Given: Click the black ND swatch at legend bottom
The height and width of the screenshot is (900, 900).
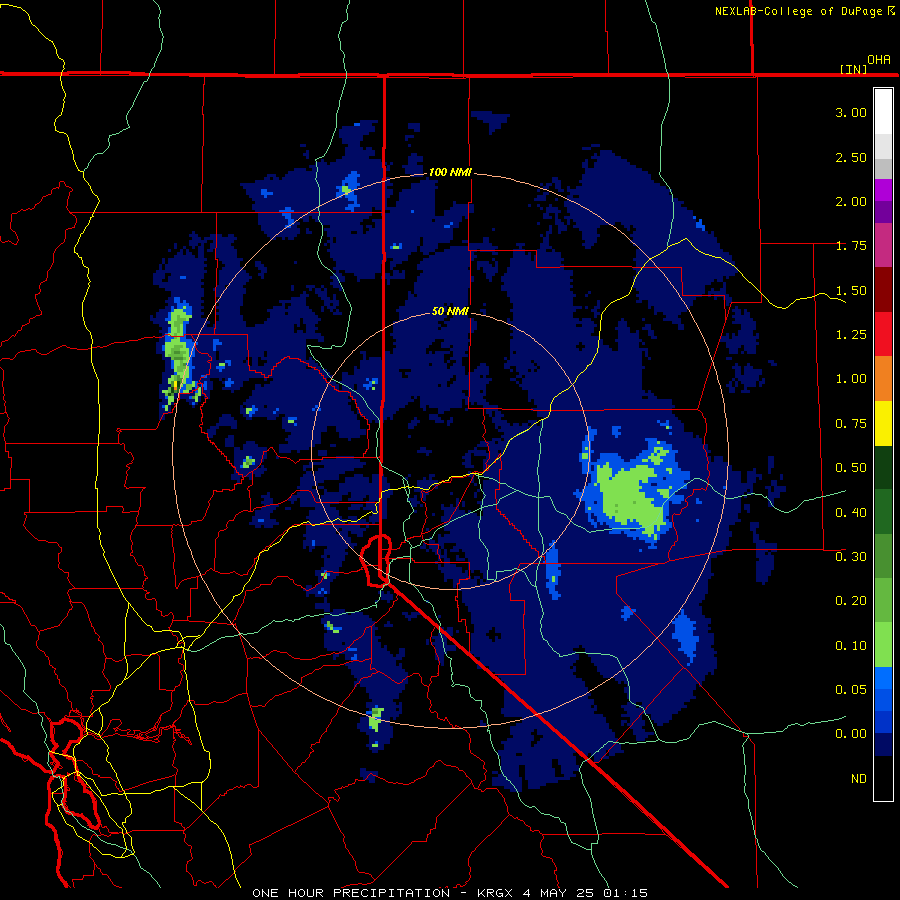Looking at the screenshot, I should (883, 778).
